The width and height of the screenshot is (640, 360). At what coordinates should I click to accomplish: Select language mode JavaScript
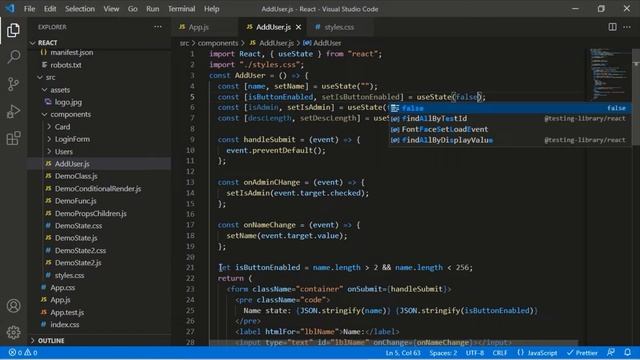pos(537,353)
